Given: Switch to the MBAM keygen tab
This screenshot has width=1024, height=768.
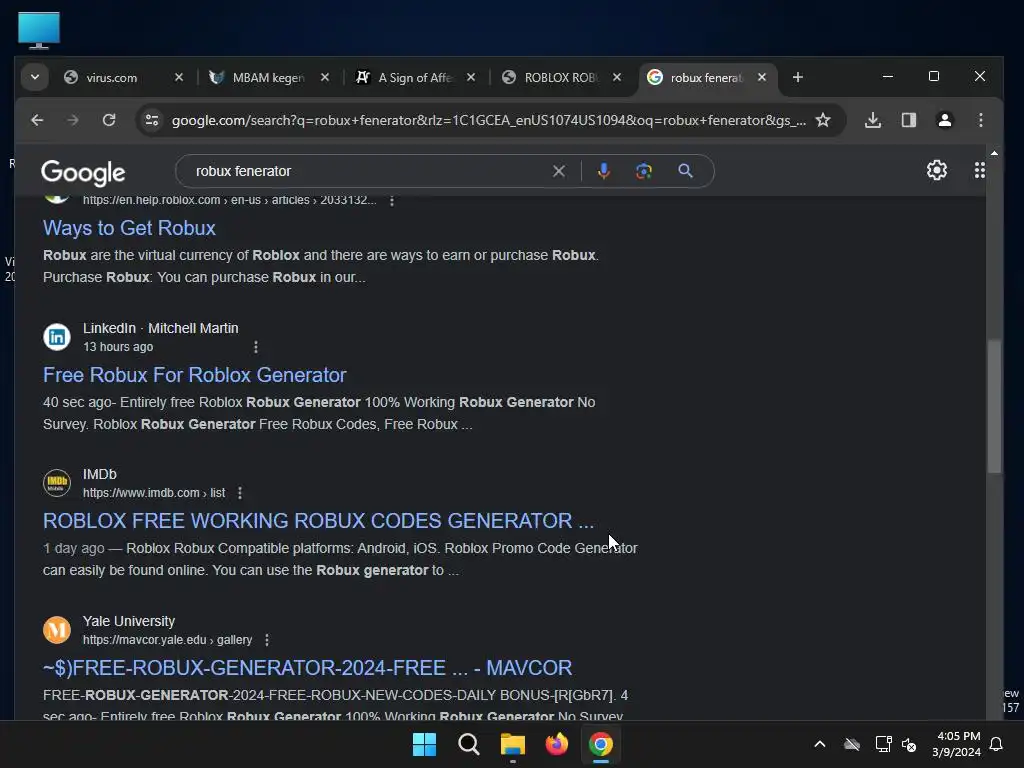Looking at the screenshot, I should (268, 78).
